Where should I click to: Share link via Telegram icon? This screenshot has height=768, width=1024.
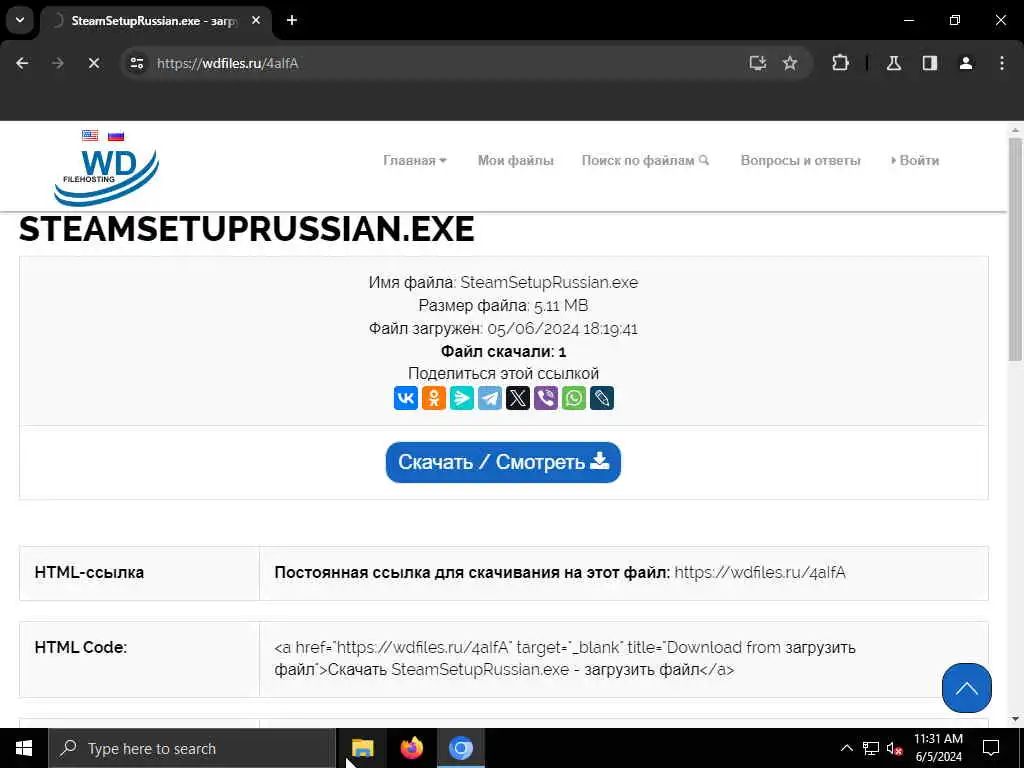click(490, 398)
